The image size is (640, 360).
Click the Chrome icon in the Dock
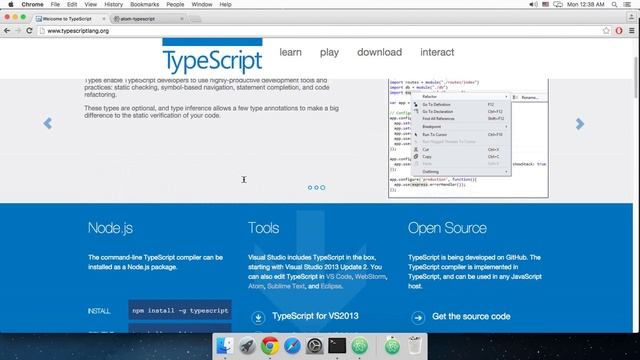270,346
